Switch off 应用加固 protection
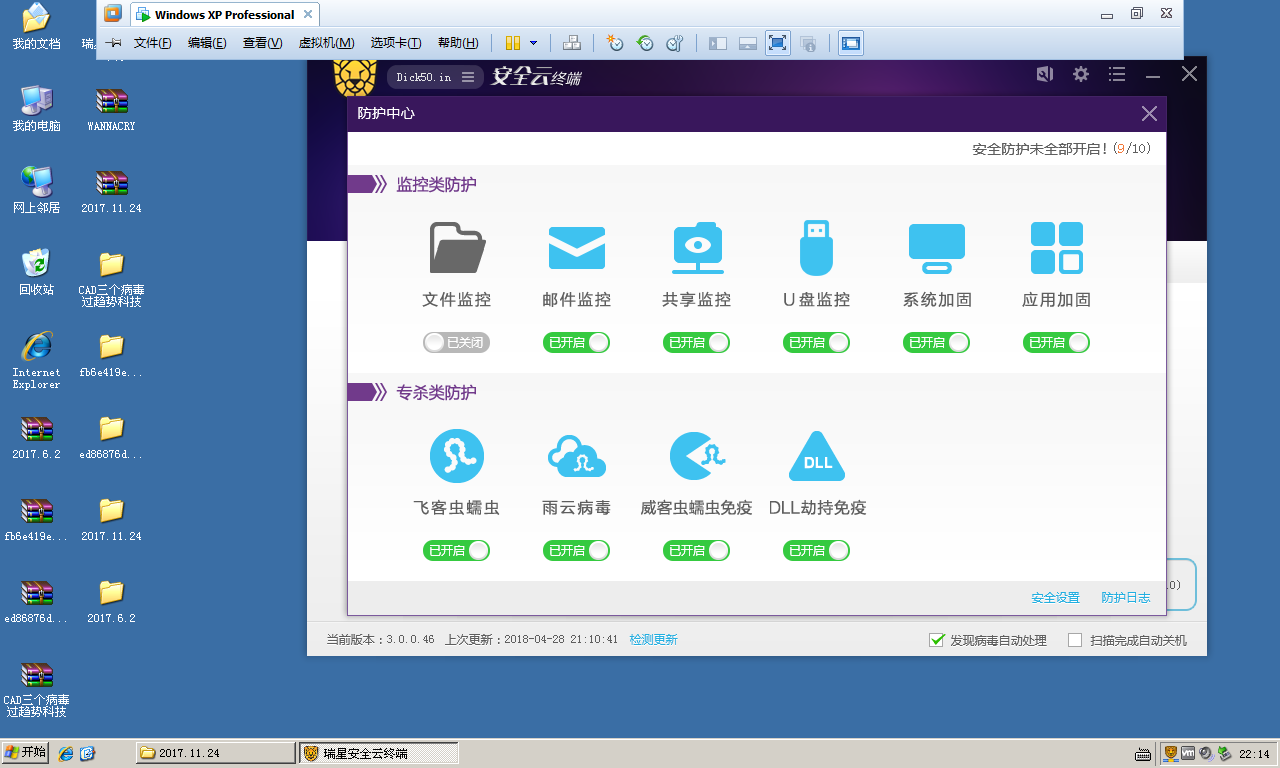Image resolution: width=1280 pixels, height=768 pixels. coord(1057,343)
